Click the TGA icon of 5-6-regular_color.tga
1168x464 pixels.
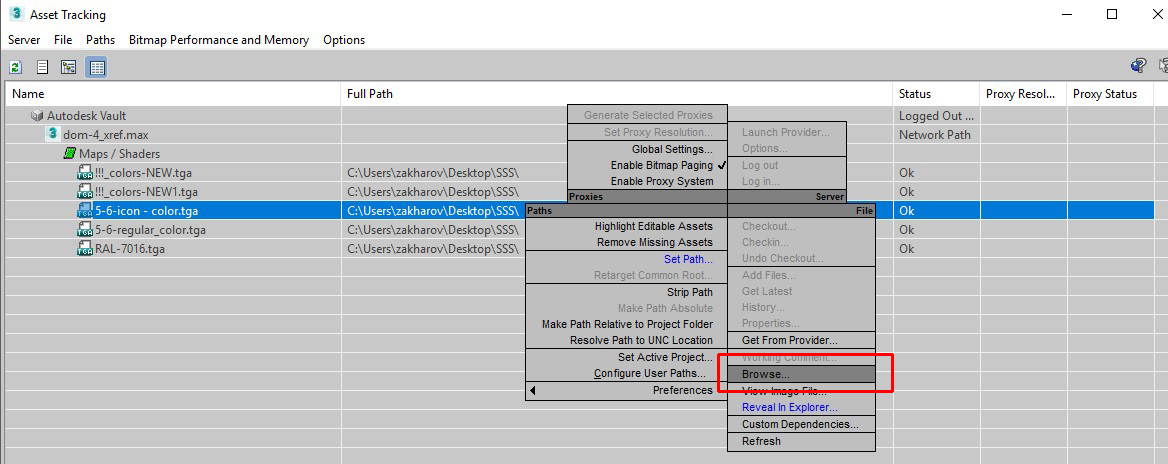[x=85, y=229]
